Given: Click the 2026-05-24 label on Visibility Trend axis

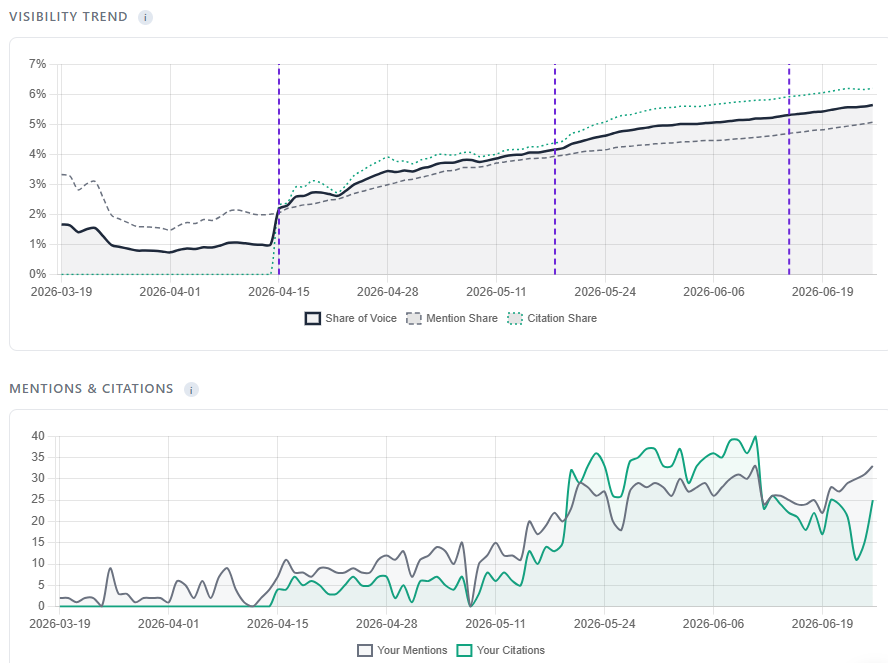Looking at the screenshot, I should point(605,292).
